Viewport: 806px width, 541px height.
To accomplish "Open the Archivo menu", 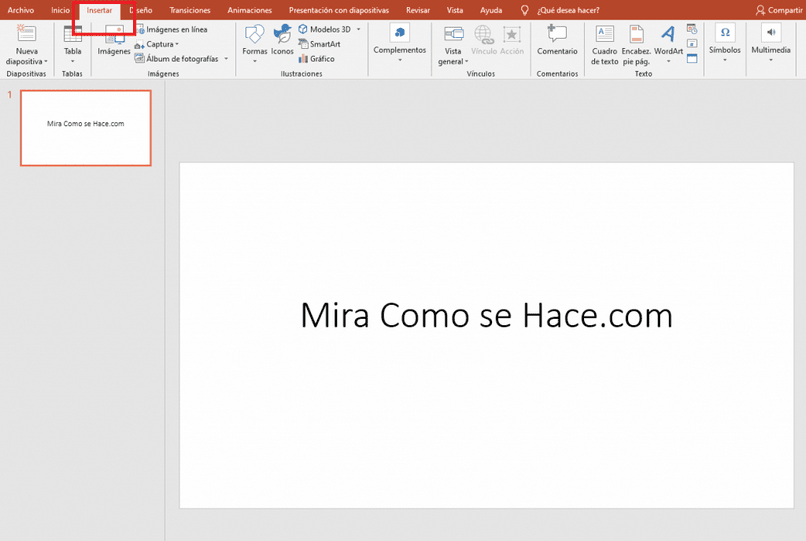I will tap(21, 10).
